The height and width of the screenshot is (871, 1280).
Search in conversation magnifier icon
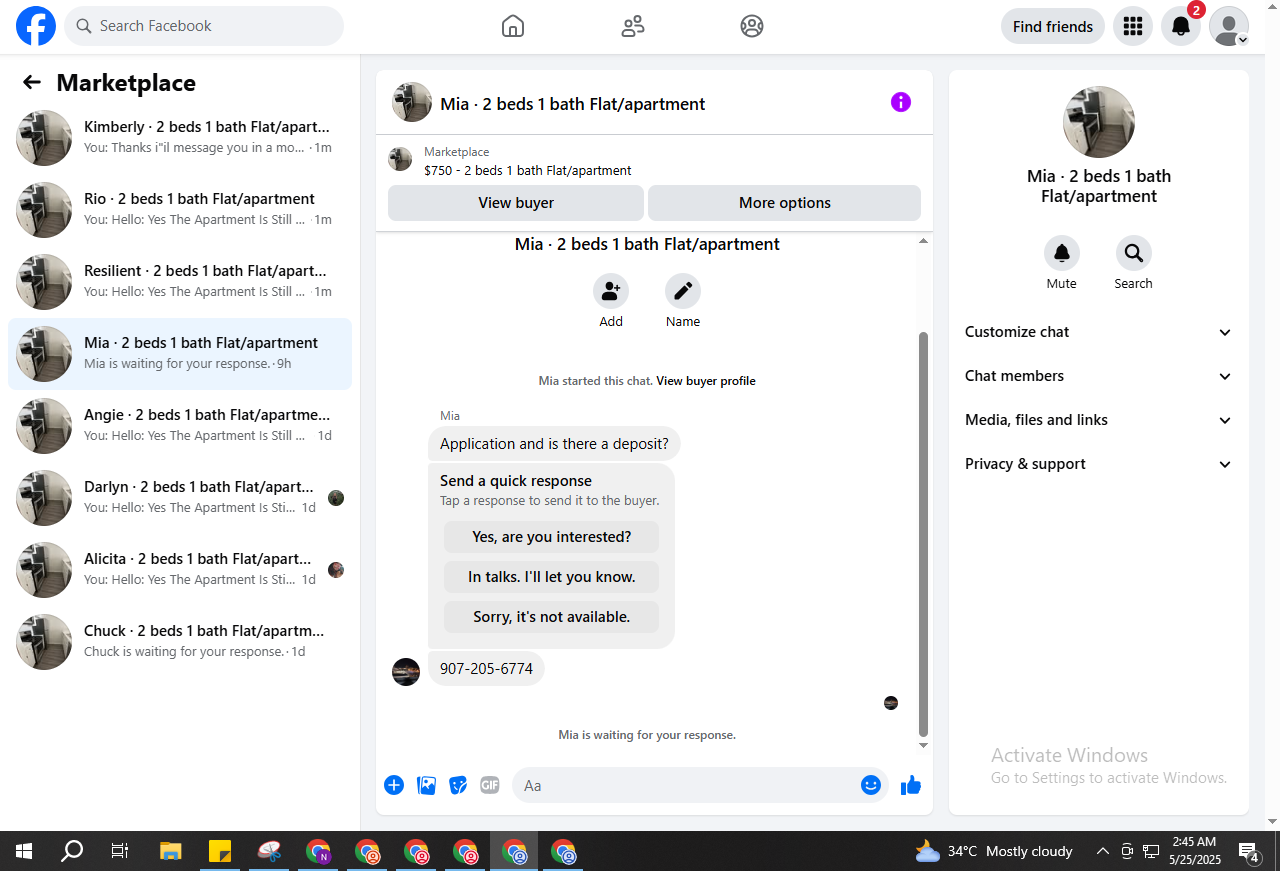click(x=1134, y=253)
